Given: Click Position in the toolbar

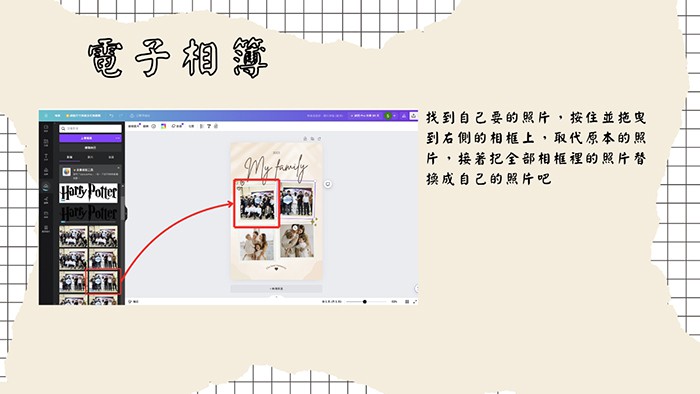Looking at the screenshot, I should point(191,126).
